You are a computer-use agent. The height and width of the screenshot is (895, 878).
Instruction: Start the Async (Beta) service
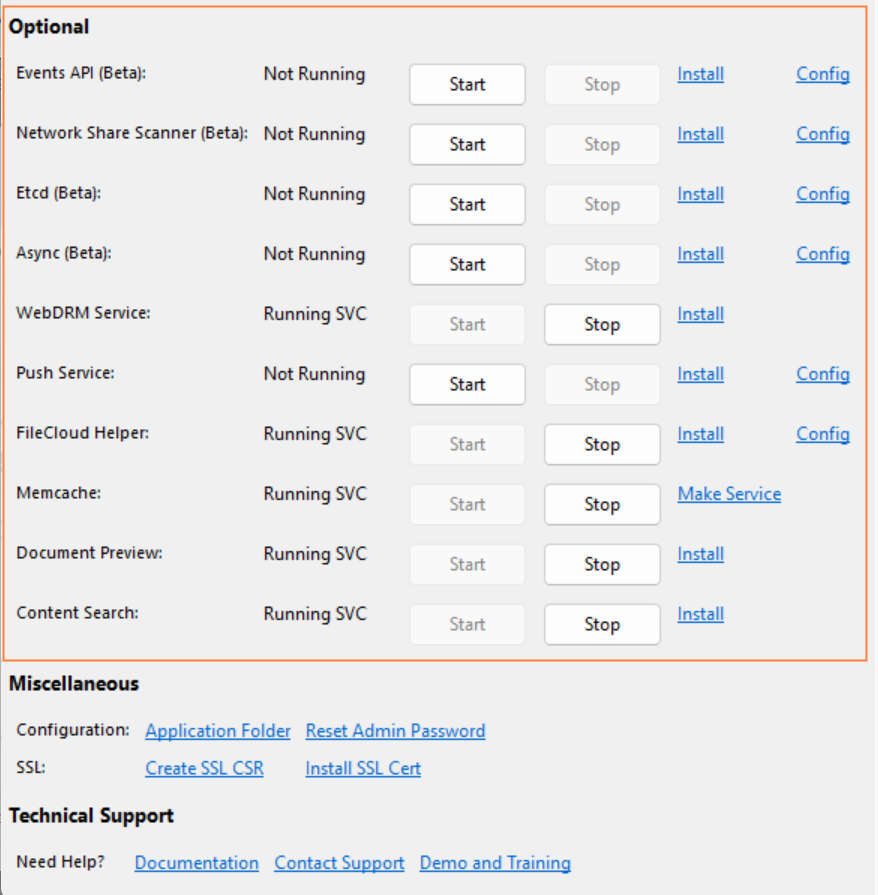coord(467,264)
